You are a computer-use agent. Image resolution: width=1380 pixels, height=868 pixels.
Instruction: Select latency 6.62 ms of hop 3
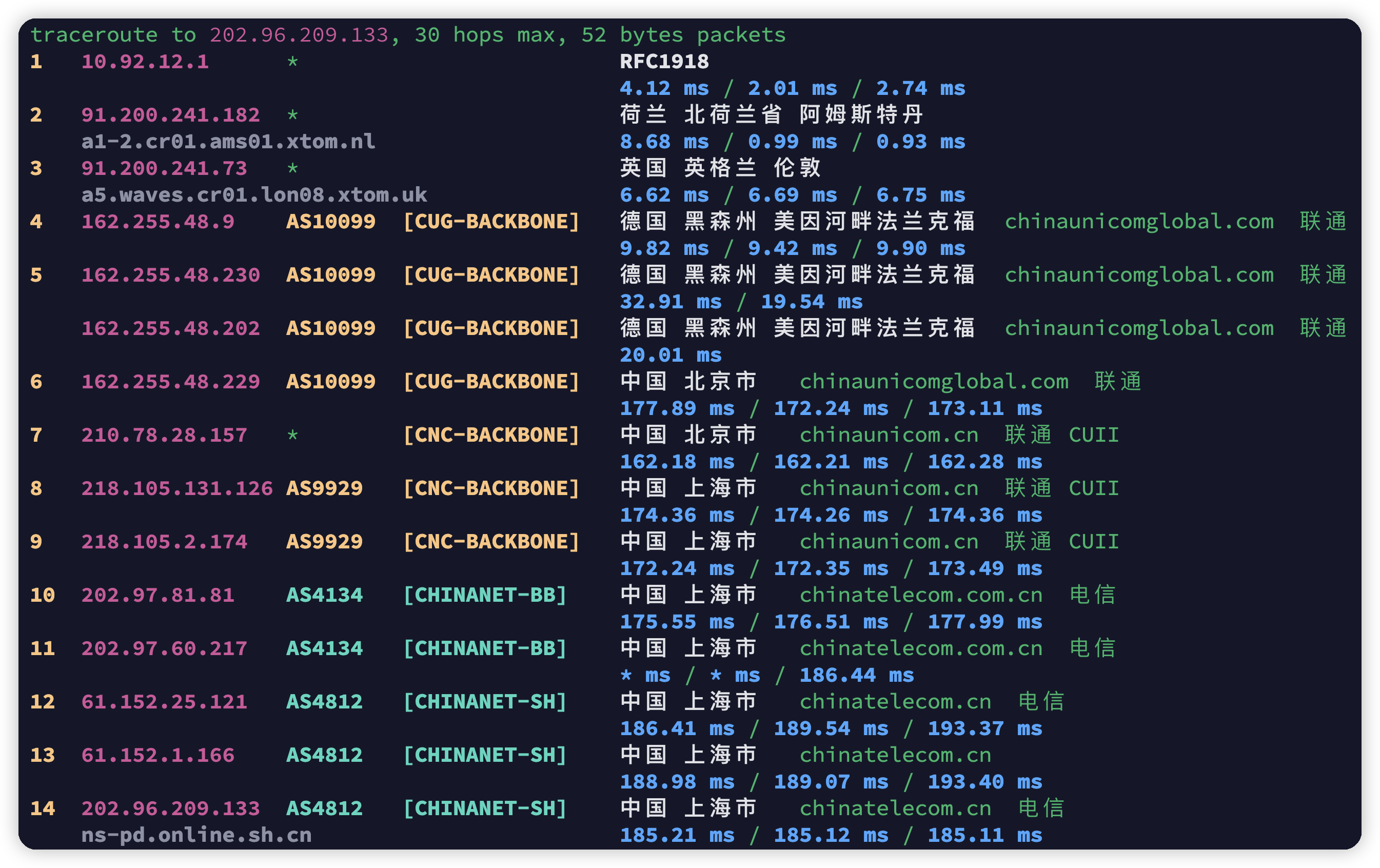(x=664, y=195)
